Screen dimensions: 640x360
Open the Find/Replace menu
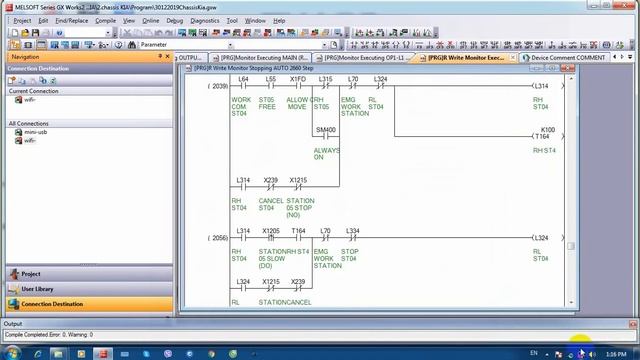pos(72,20)
